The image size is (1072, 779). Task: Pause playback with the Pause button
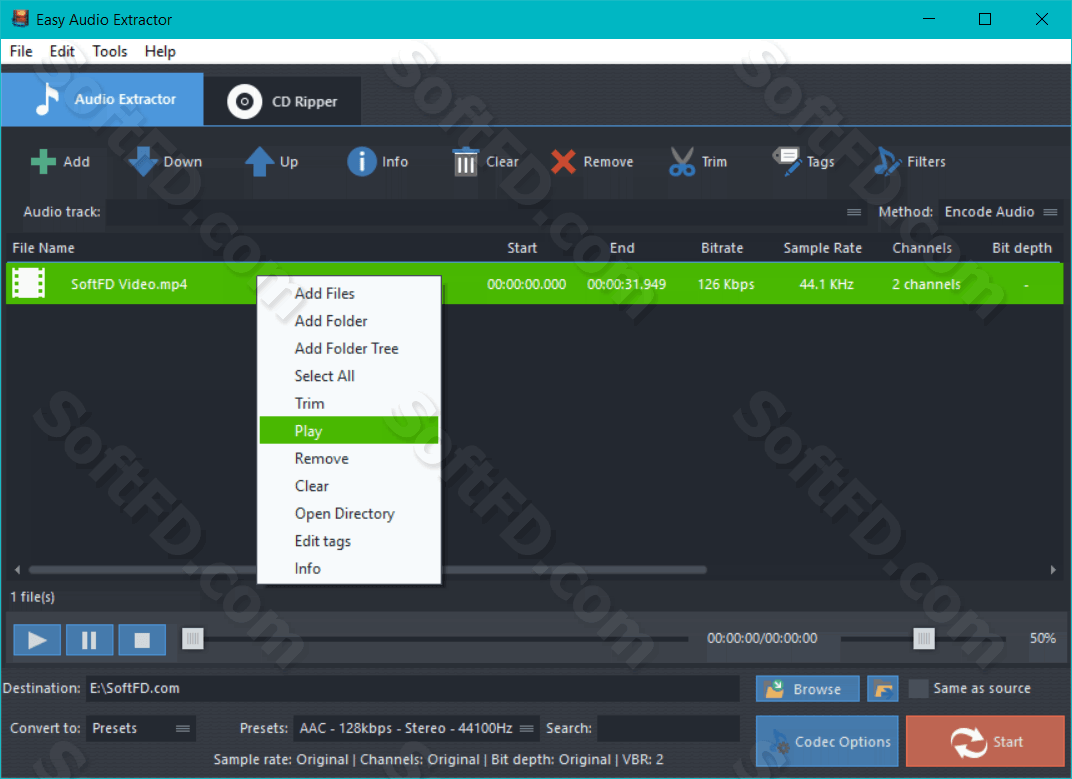pyautogui.click(x=90, y=640)
